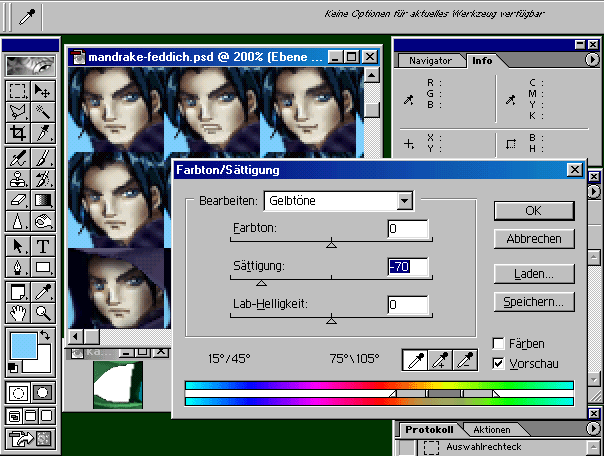Select the Paintbrush tool

pyautogui.click(x=42, y=158)
